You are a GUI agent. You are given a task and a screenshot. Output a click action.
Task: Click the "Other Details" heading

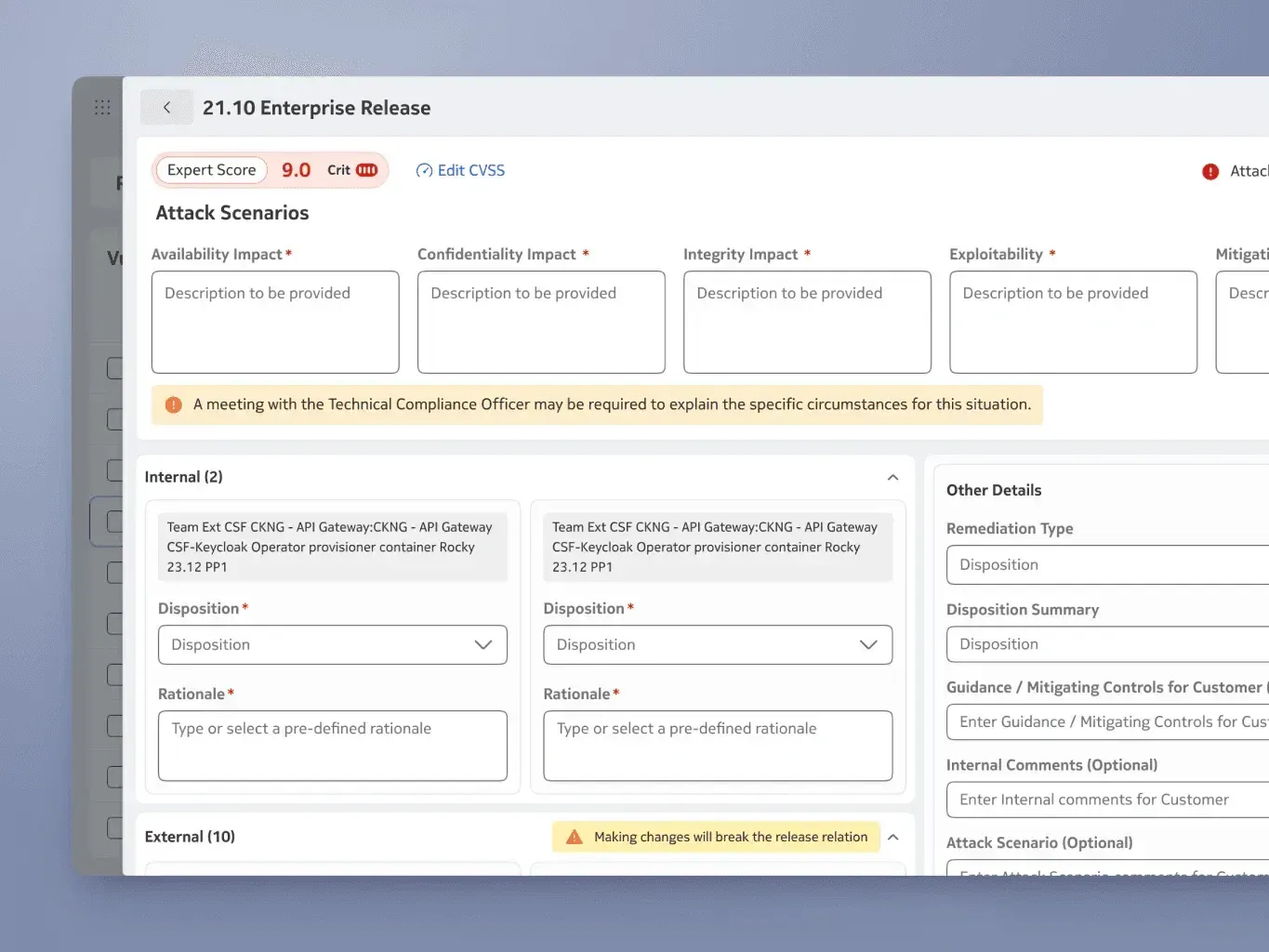tap(994, 490)
